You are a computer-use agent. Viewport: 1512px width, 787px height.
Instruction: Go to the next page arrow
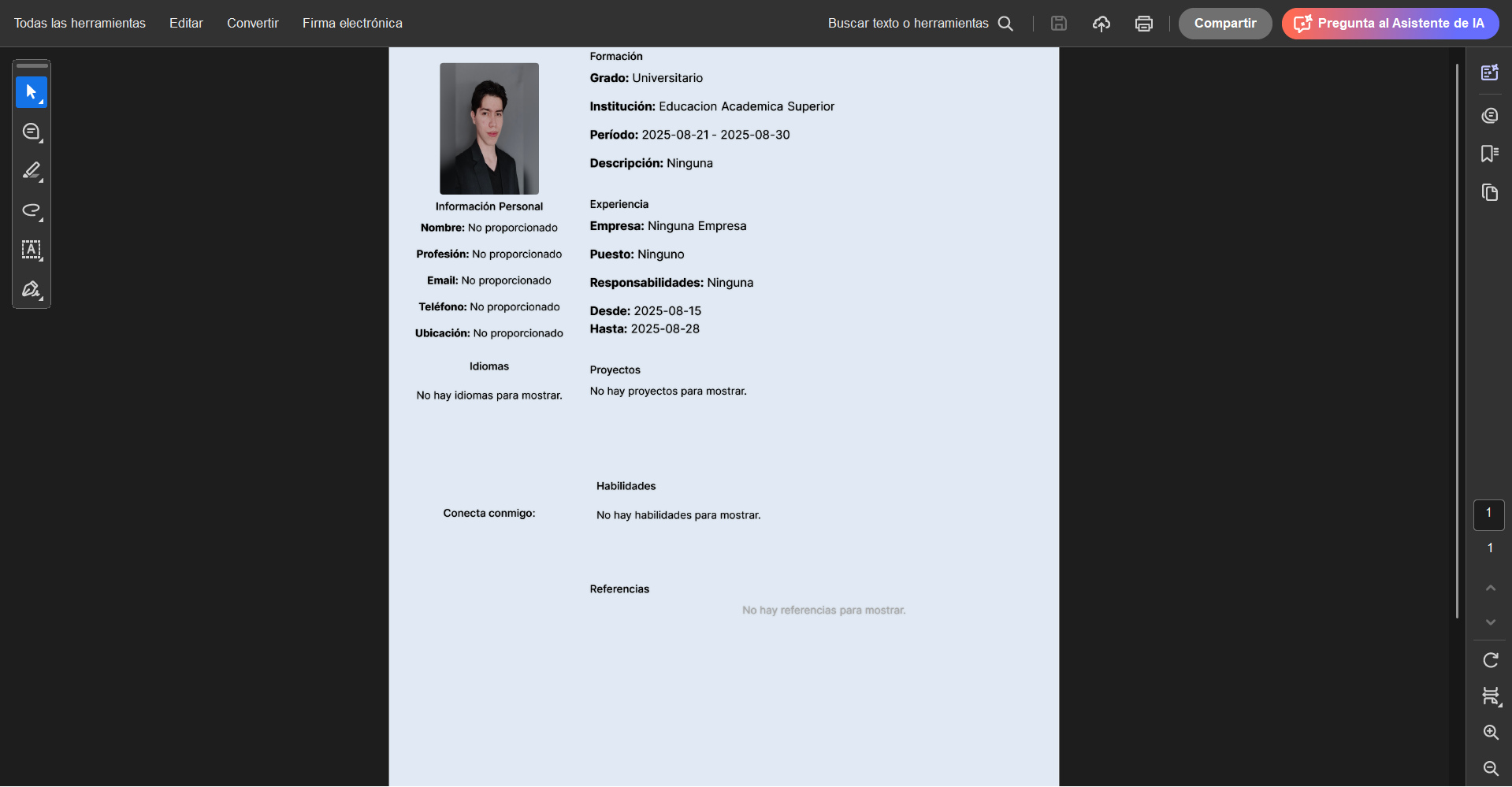(1490, 622)
